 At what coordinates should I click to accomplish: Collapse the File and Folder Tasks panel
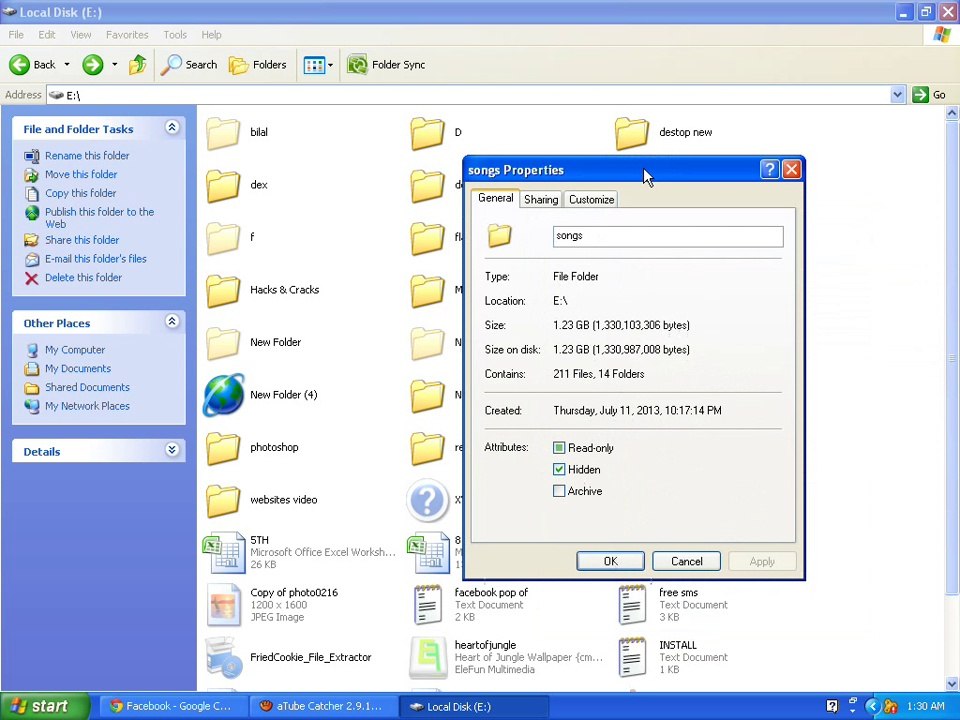click(172, 127)
